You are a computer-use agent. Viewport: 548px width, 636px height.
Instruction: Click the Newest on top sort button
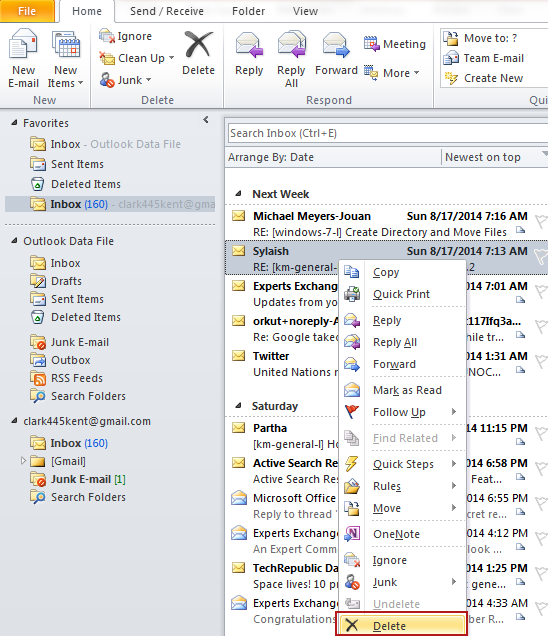[x=494, y=157]
